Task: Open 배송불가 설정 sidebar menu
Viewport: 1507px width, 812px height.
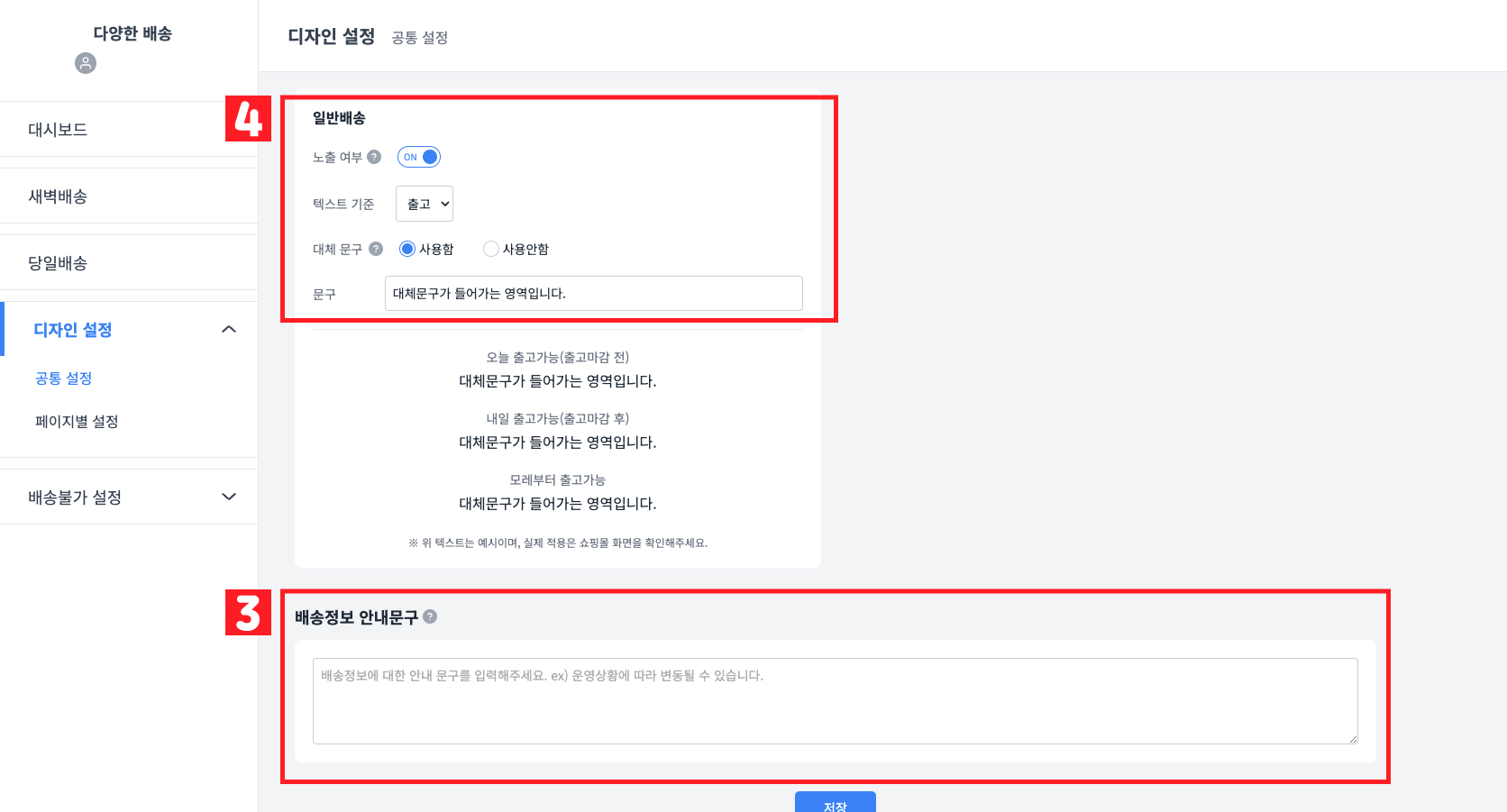Action: pos(129,497)
